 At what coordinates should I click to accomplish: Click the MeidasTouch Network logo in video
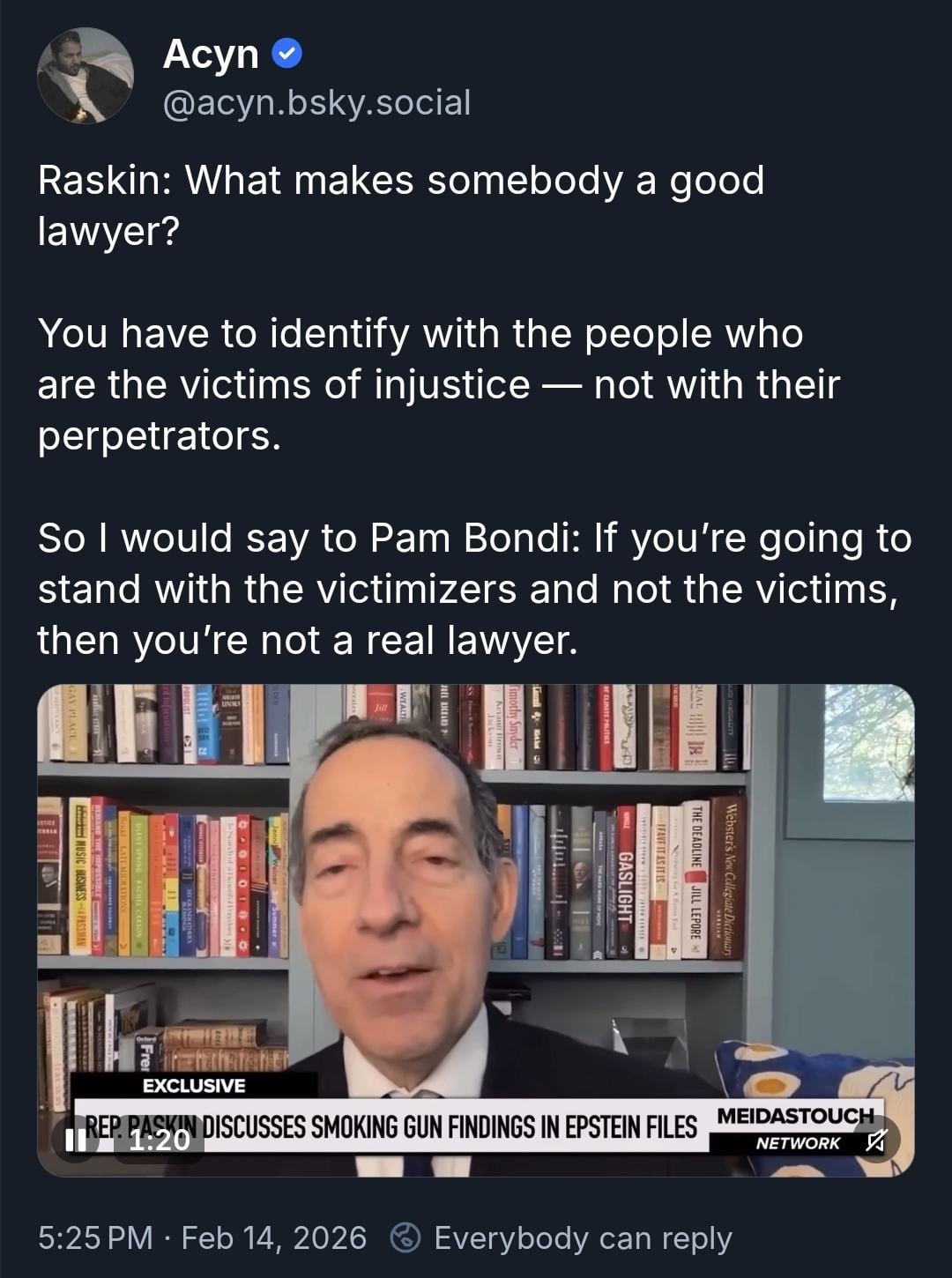(796, 1129)
